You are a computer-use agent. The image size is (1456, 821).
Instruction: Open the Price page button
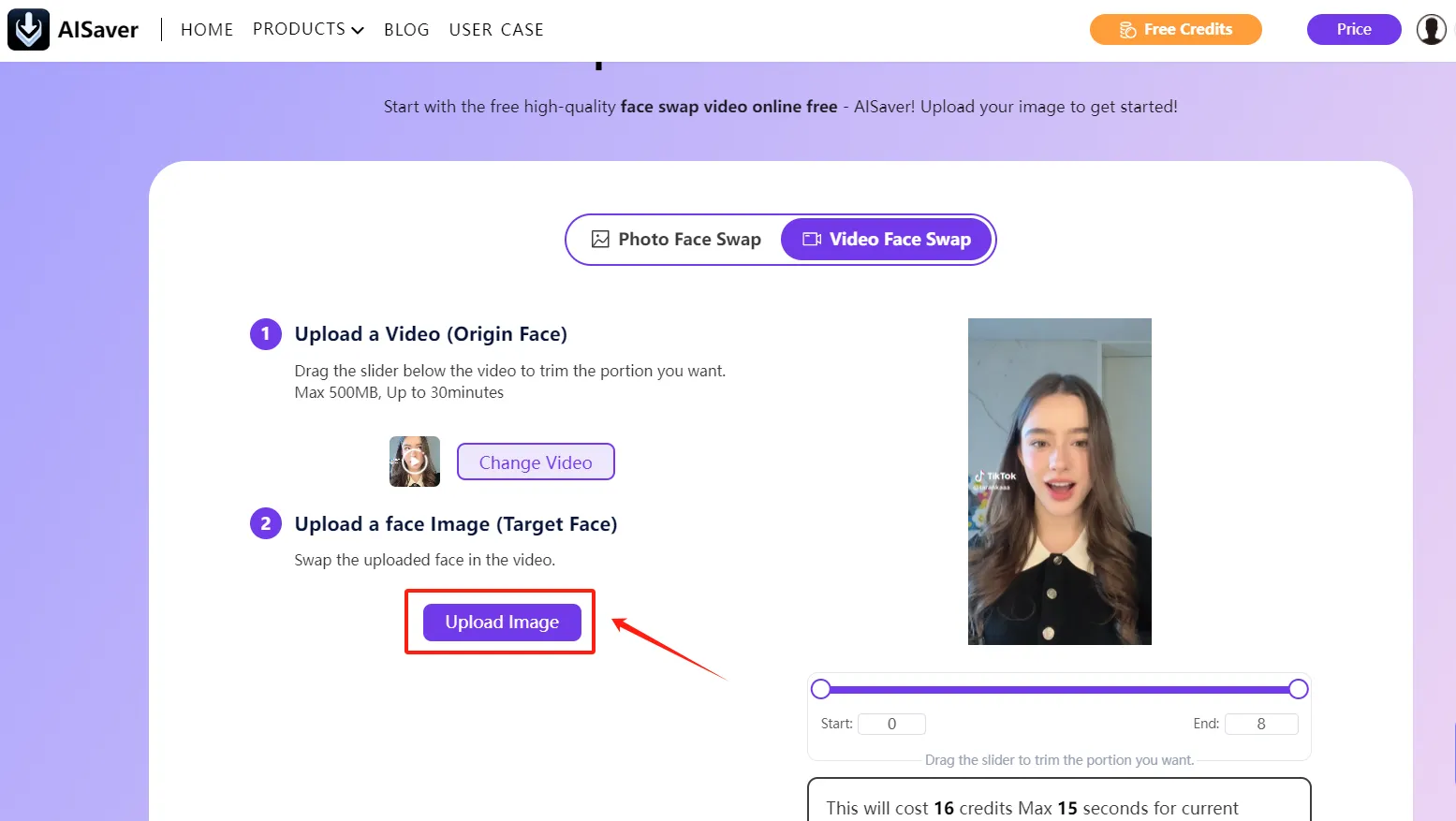[x=1354, y=29]
